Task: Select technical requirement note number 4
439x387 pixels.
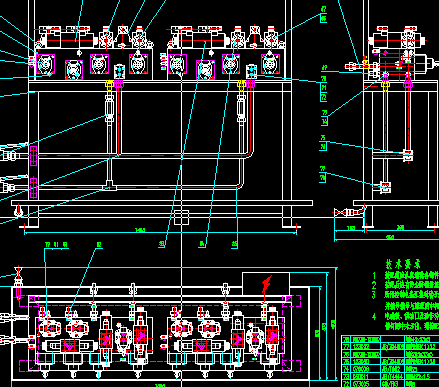Action: click(374, 316)
